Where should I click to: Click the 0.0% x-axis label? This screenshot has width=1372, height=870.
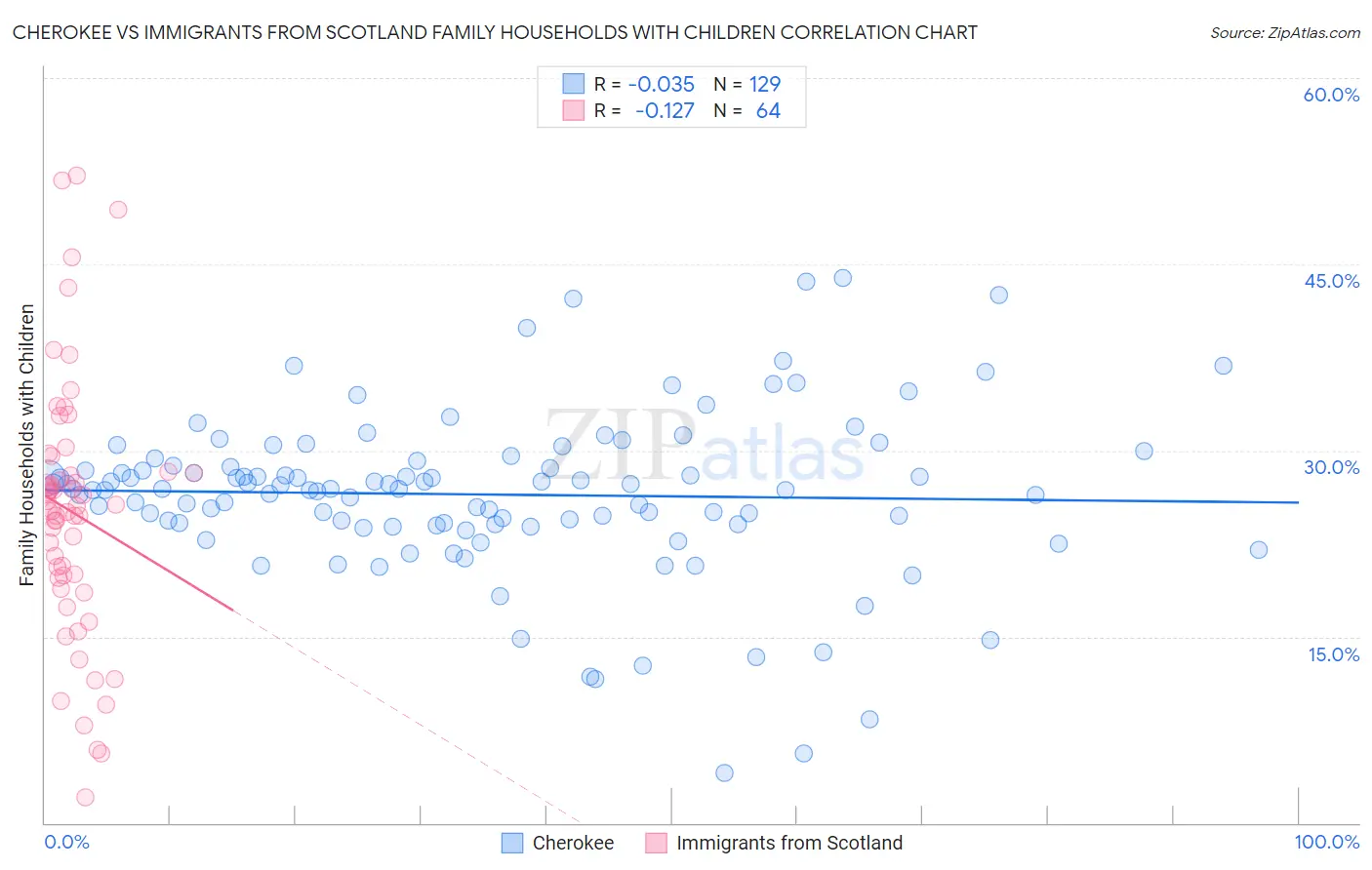(66, 842)
